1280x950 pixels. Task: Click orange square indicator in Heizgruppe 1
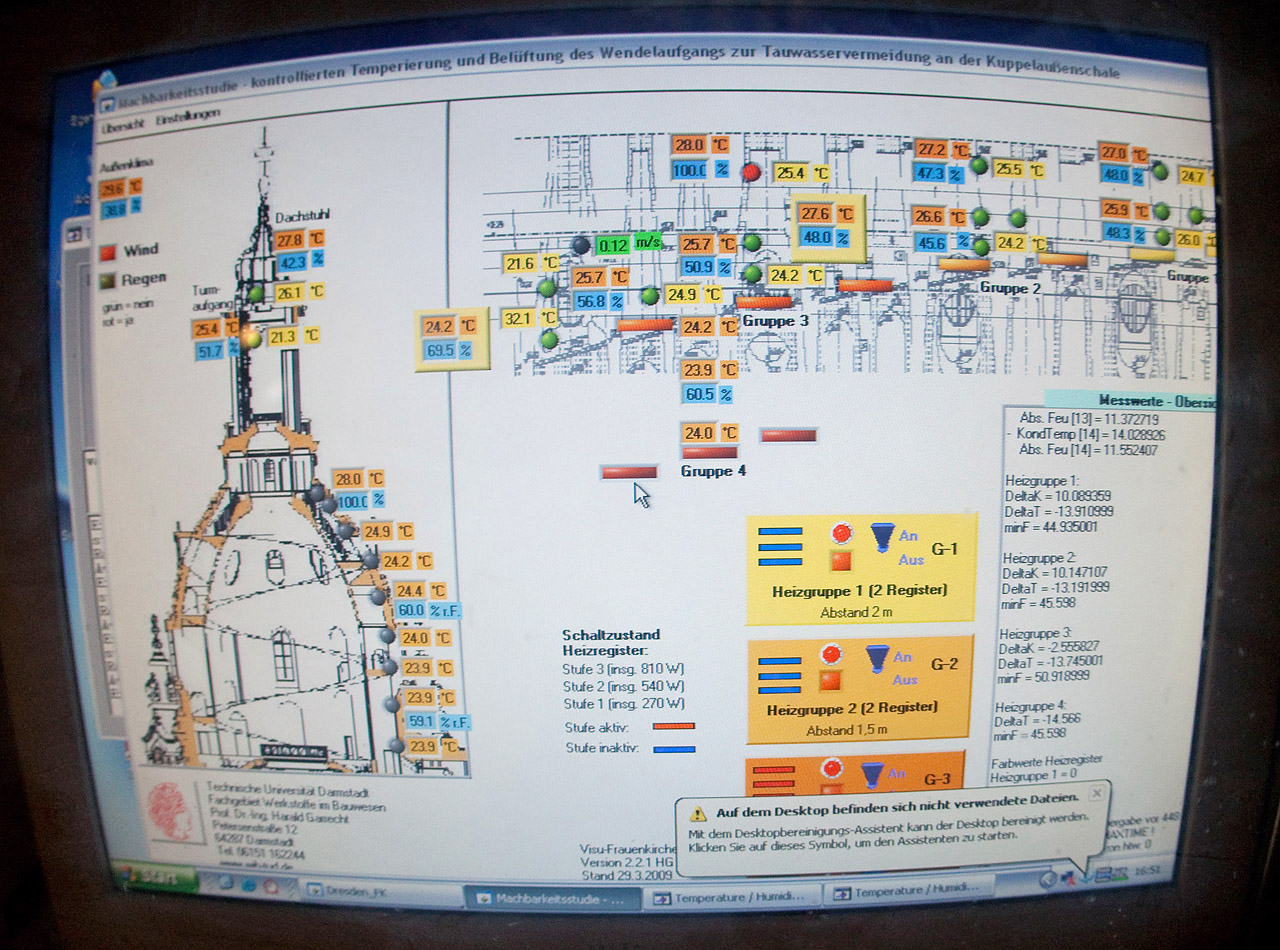coord(841,560)
